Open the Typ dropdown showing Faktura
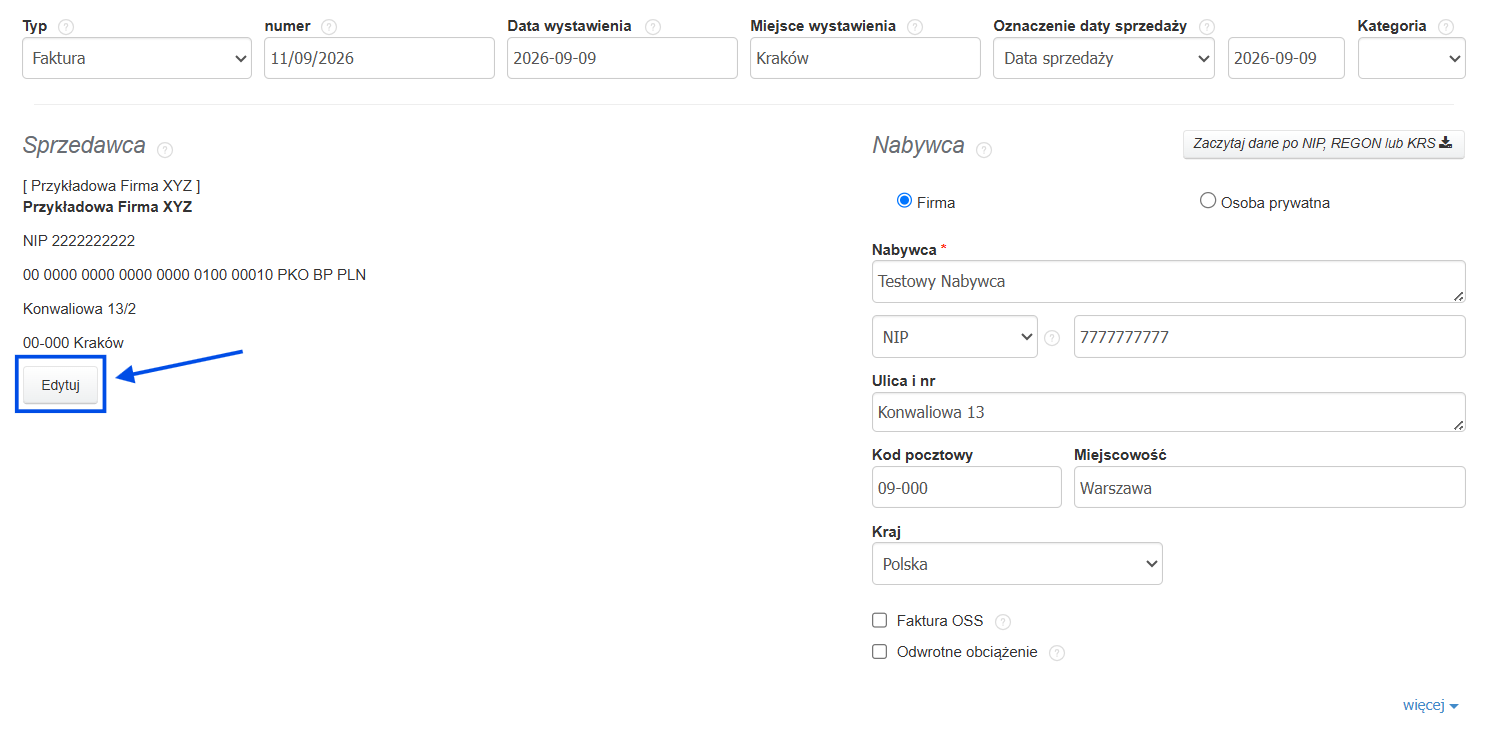Image resolution: width=1491 pixels, height=732 pixels. (137, 58)
